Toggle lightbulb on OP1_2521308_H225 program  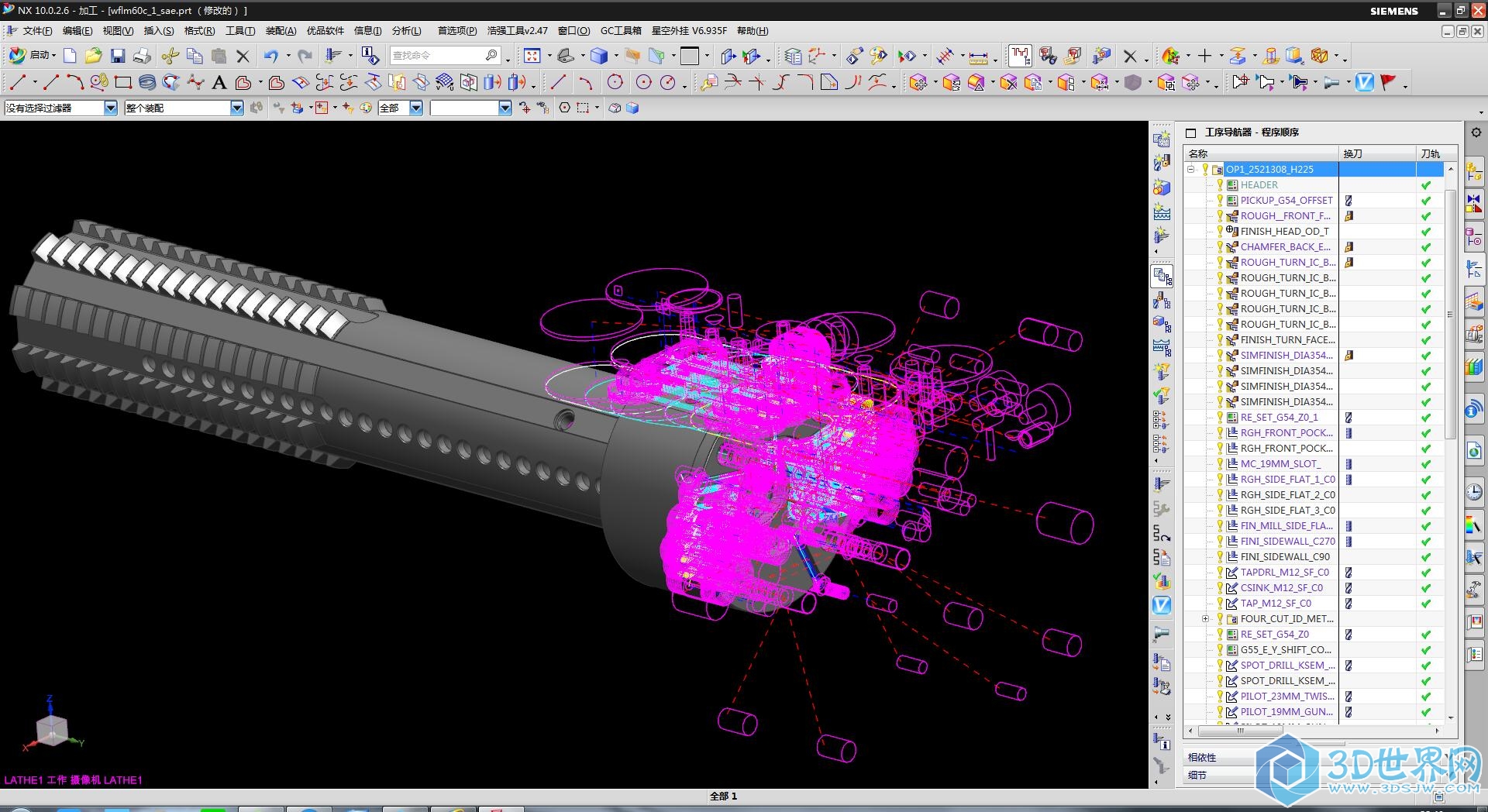(1205, 169)
